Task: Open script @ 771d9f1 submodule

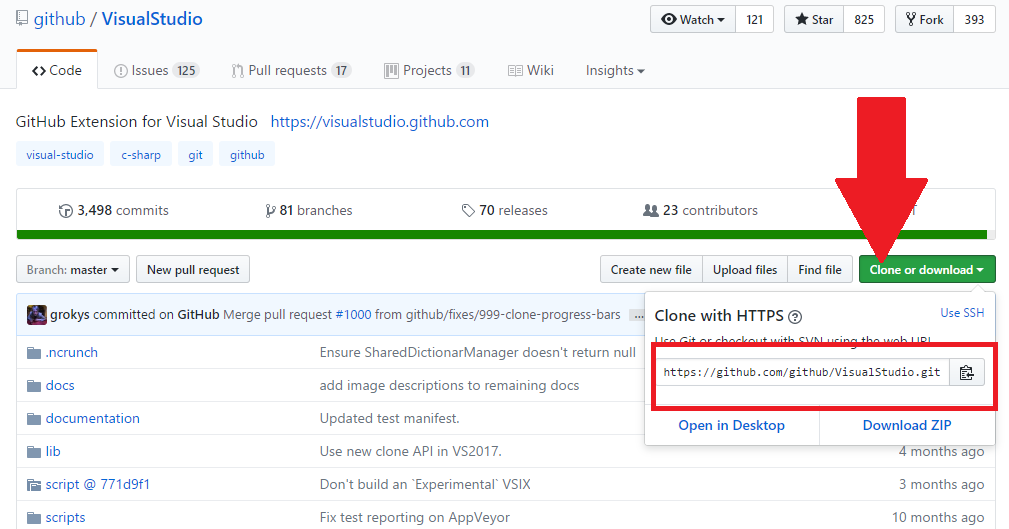Action: pos(97,485)
